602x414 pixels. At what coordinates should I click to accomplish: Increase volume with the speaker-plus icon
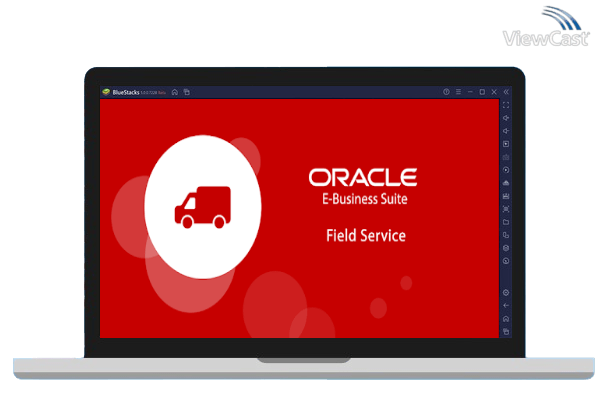pos(506,118)
